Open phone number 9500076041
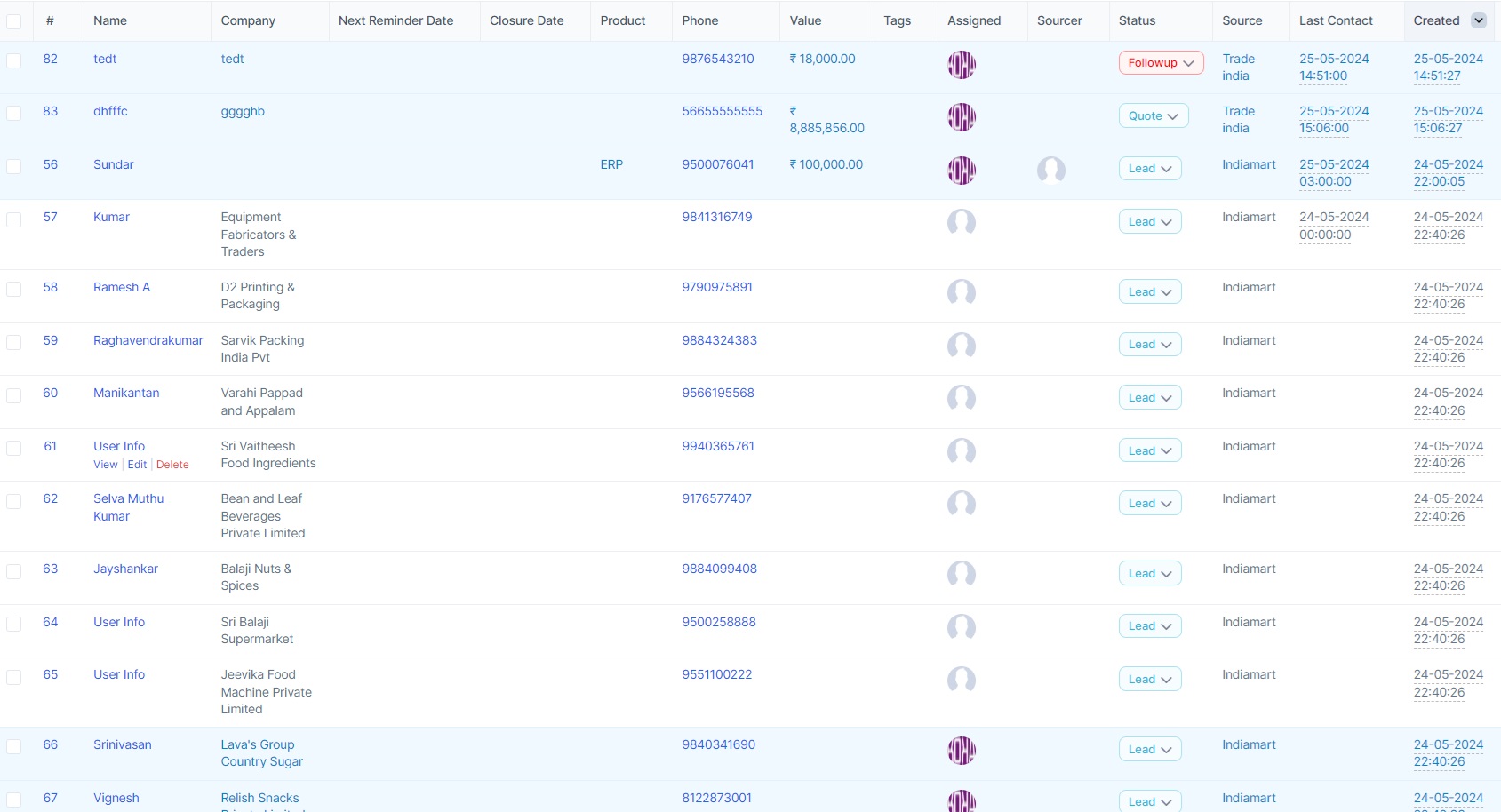Image resolution: width=1501 pixels, height=812 pixels. (x=718, y=164)
